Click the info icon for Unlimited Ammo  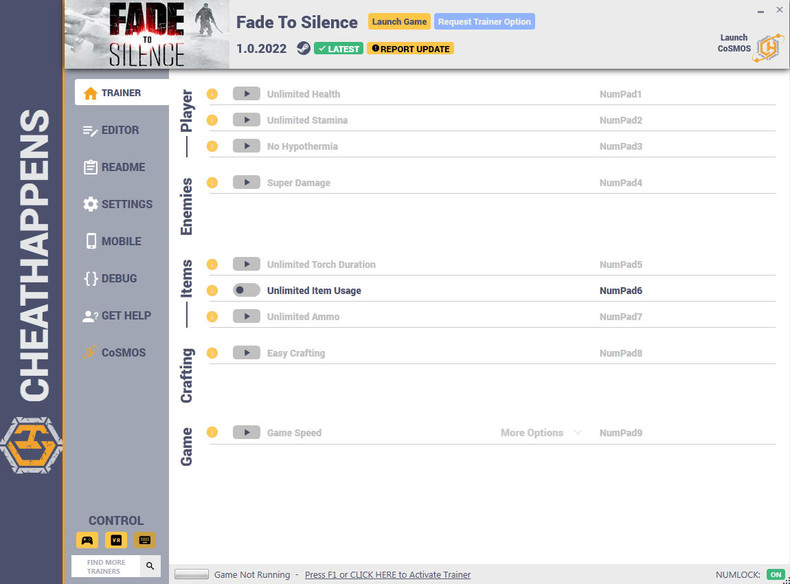(x=212, y=317)
